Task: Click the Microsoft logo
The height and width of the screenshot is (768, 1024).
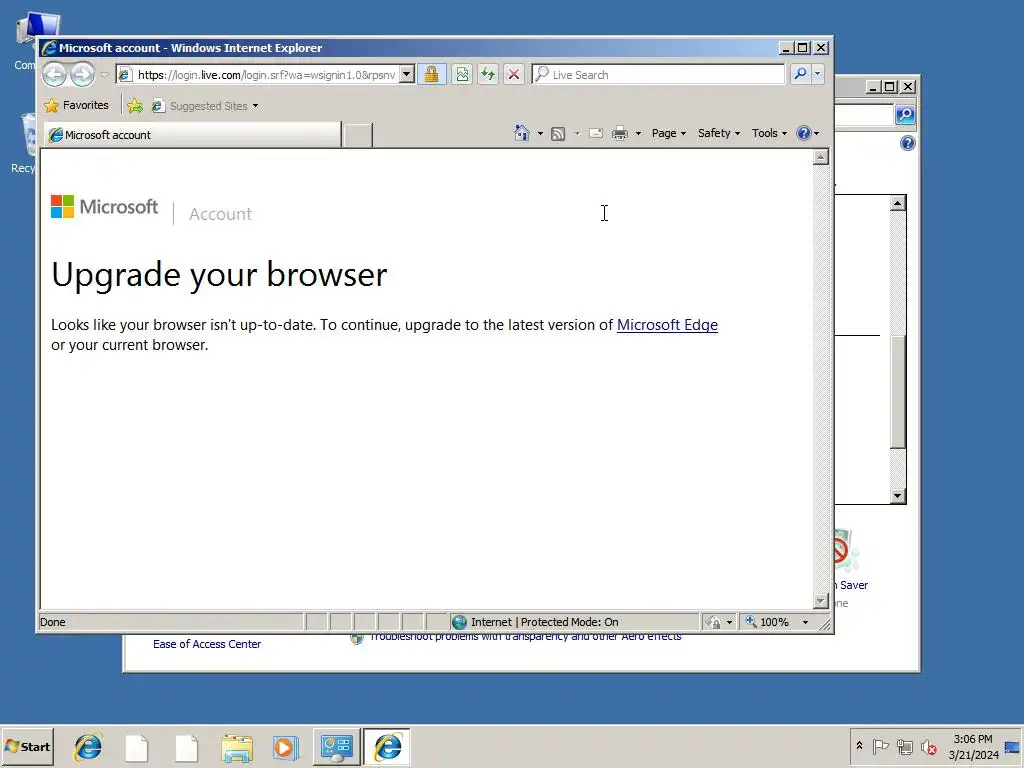Action: (x=104, y=207)
